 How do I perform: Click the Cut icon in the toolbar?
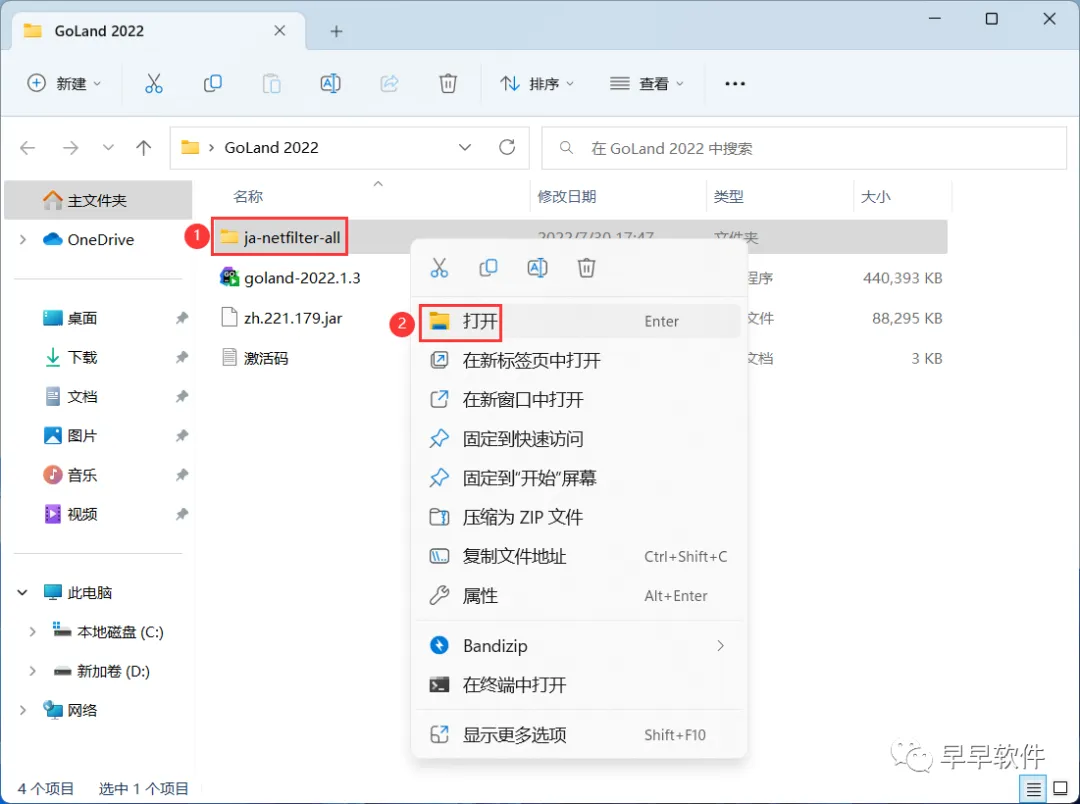pyautogui.click(x=154, y=83)
